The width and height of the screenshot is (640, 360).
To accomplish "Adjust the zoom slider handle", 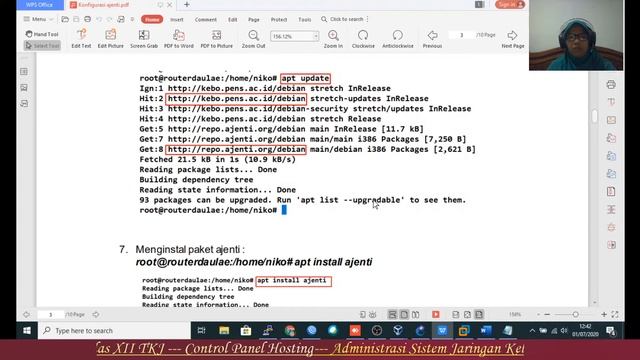I will coord(576,314).
